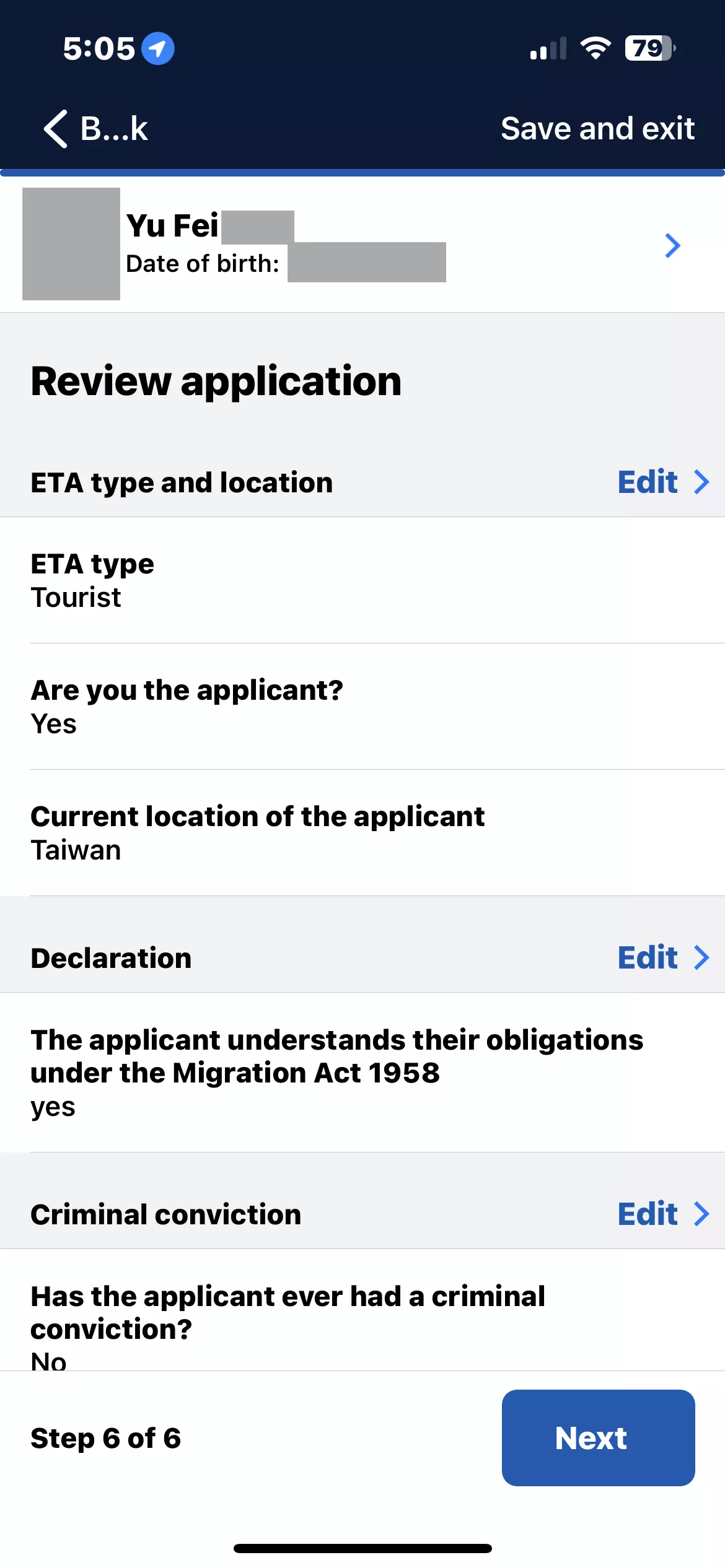Image resolution: width=725 pixels, height=1568 pixels.
Task: Tap the location services arrow icon
Action: (x=158, y=48)
